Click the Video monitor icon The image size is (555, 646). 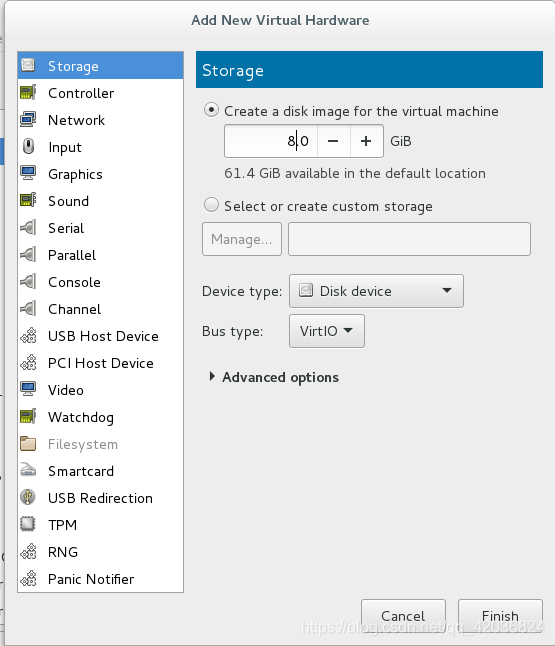click(x=28, y=389)
